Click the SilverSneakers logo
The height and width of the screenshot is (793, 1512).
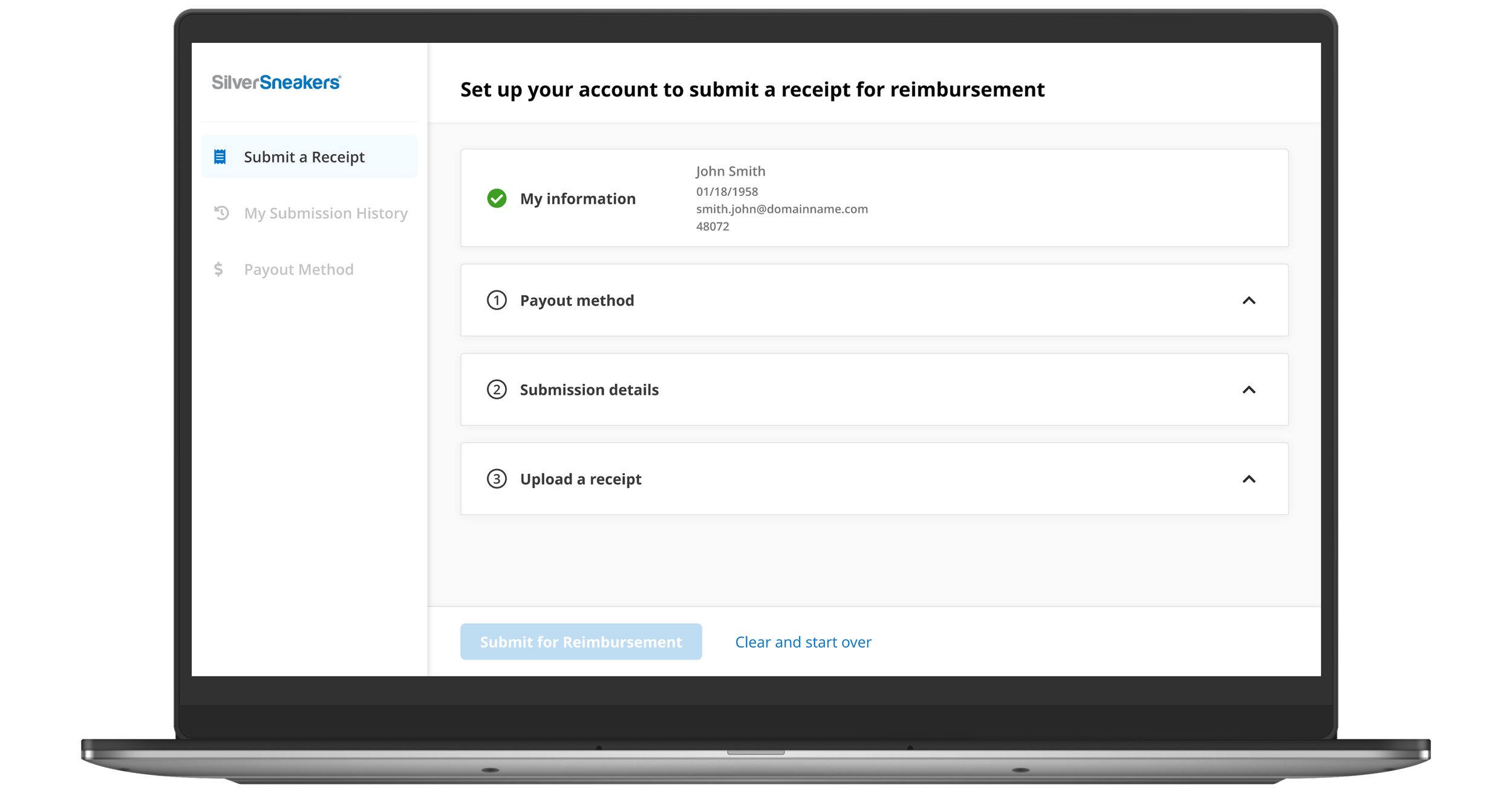pos(276,82)
